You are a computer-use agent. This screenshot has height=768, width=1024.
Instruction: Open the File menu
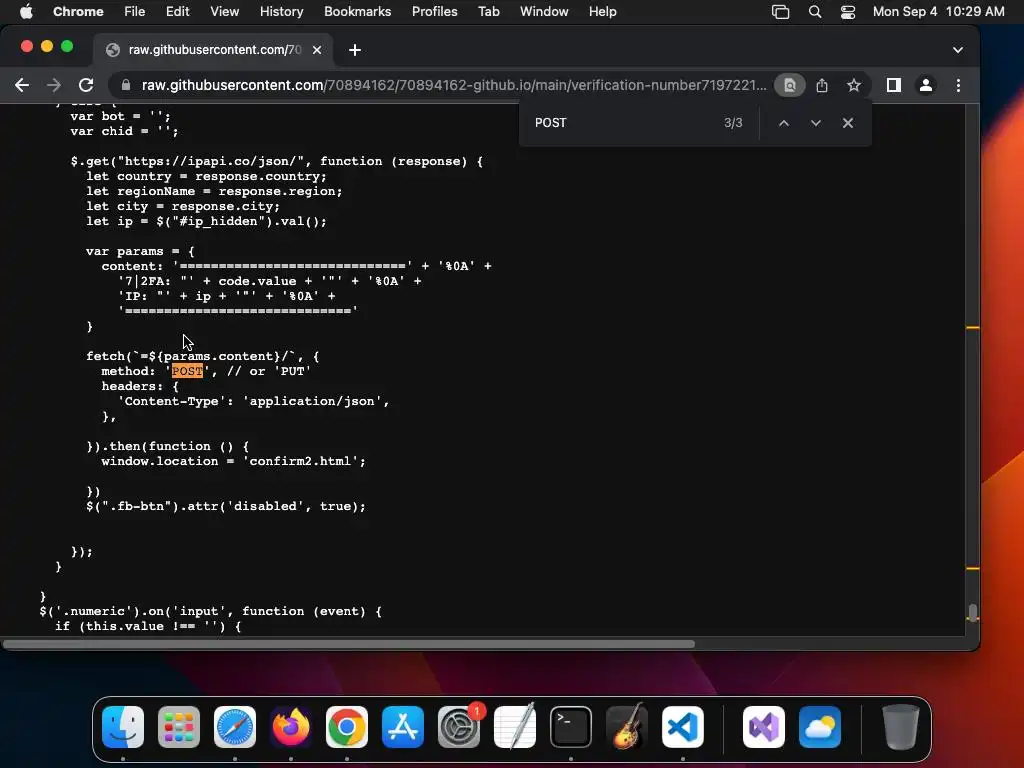[135, 12]
